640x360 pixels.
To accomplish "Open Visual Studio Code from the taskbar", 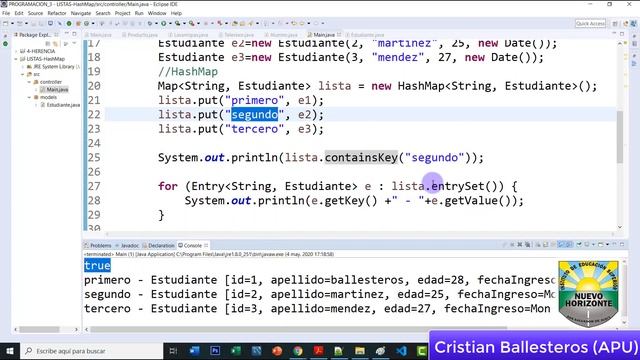I will pos(401,351).
